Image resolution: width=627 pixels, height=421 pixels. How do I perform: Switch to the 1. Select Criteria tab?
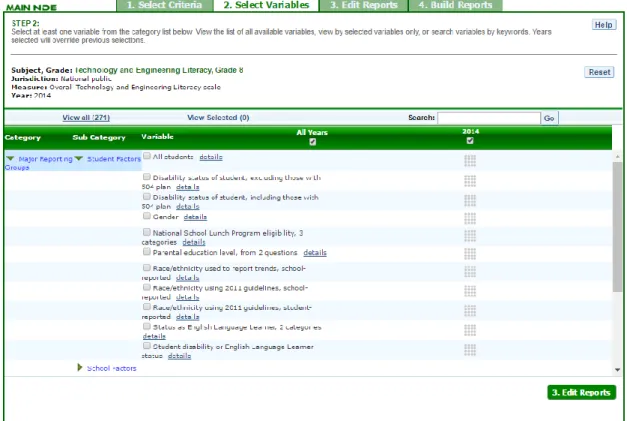click(x=164, y=5)
